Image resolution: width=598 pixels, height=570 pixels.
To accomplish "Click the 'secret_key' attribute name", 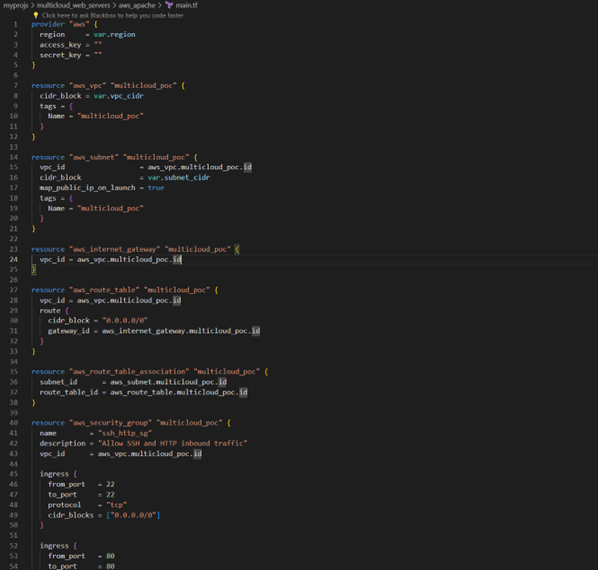I will pos(60,55).
